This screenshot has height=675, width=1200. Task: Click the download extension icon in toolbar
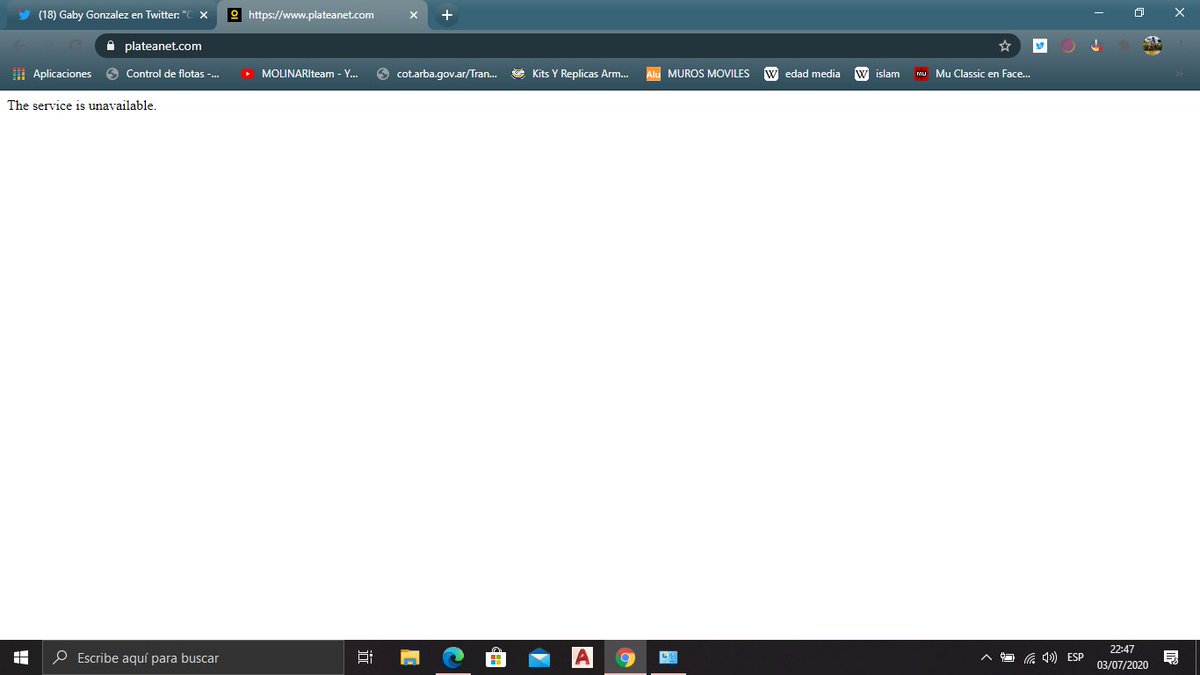pos(1097,46)
